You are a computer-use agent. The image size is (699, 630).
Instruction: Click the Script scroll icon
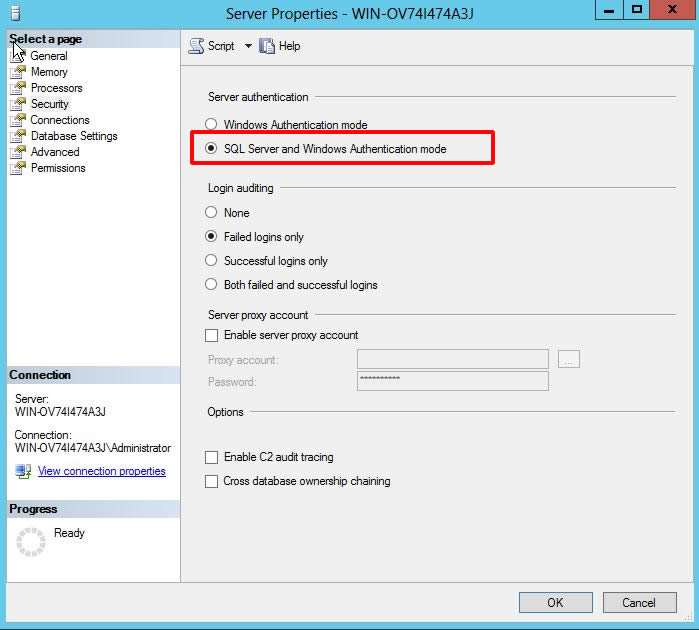(x=196, y=46)
